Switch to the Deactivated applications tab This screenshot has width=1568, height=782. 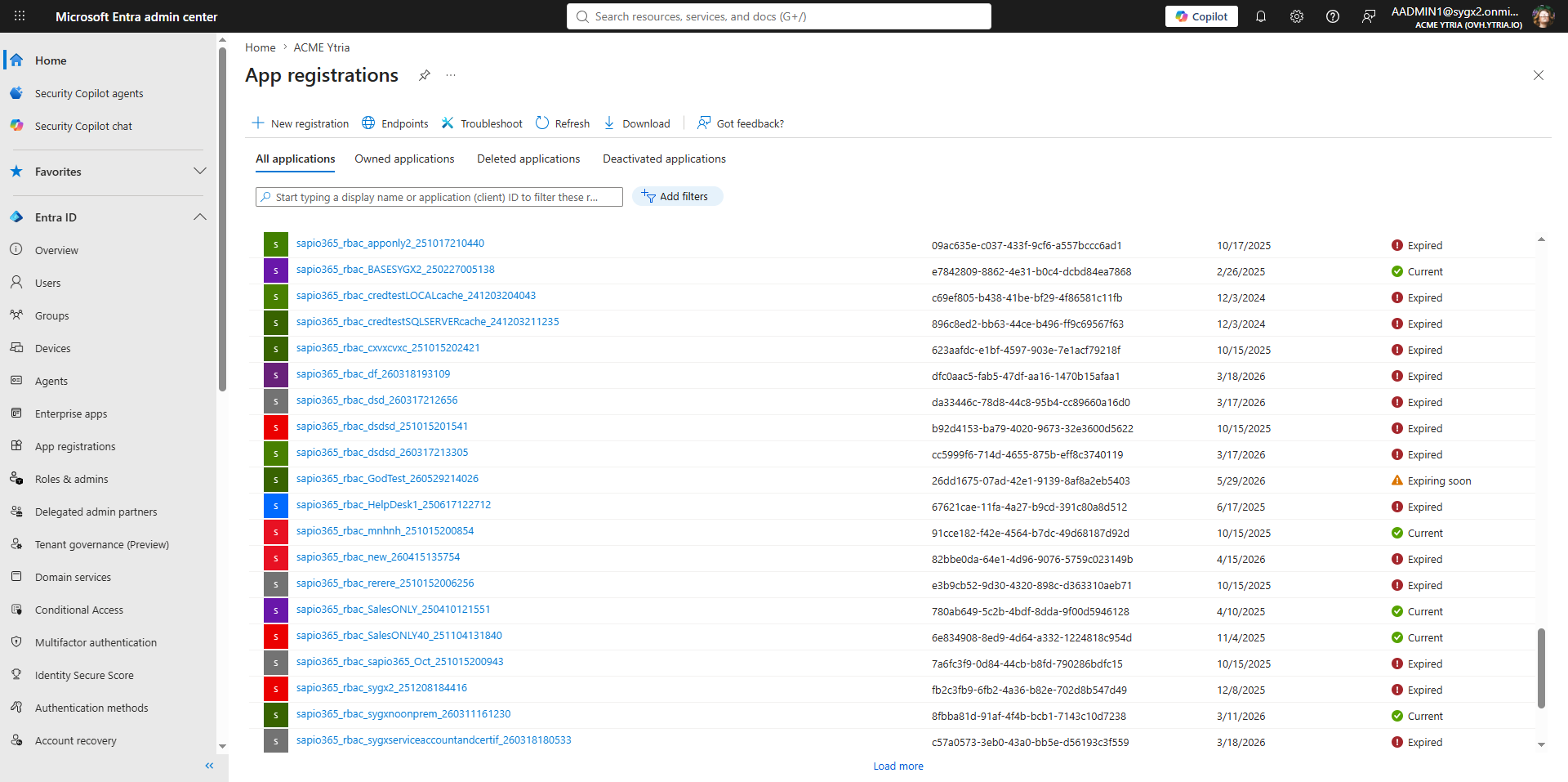click(664, 159)
